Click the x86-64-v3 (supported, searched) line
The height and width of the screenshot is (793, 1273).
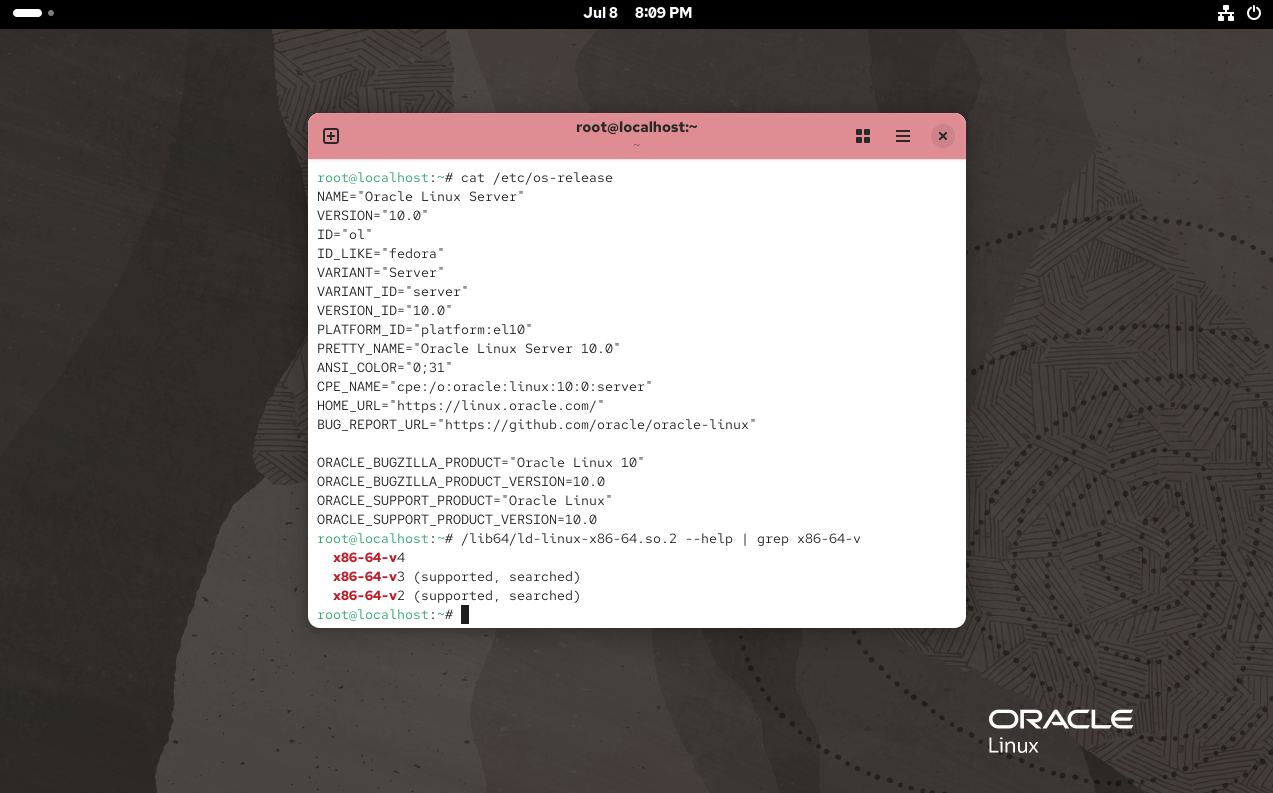coord(457,577)
